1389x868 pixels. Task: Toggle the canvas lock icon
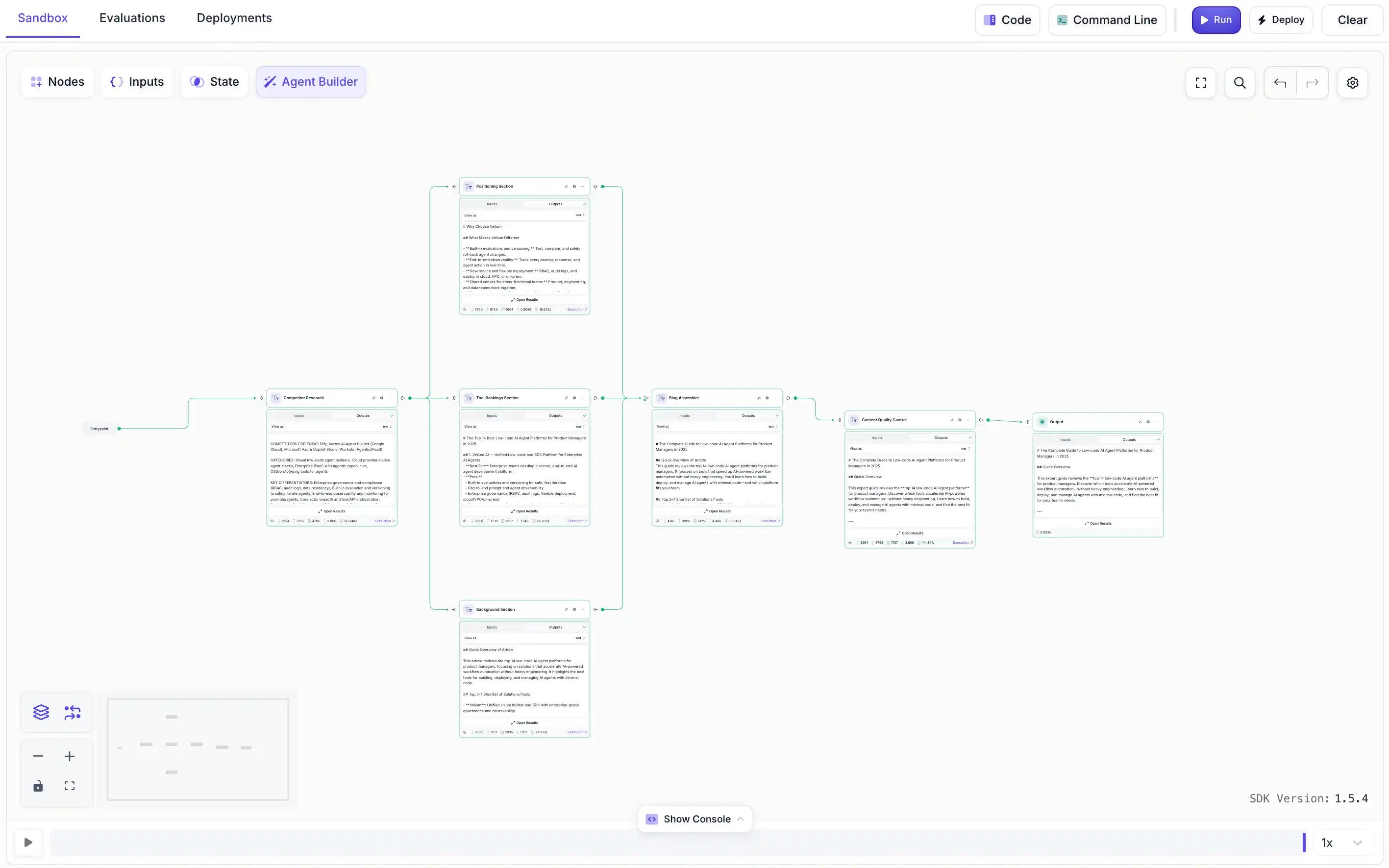click(38, 786)
